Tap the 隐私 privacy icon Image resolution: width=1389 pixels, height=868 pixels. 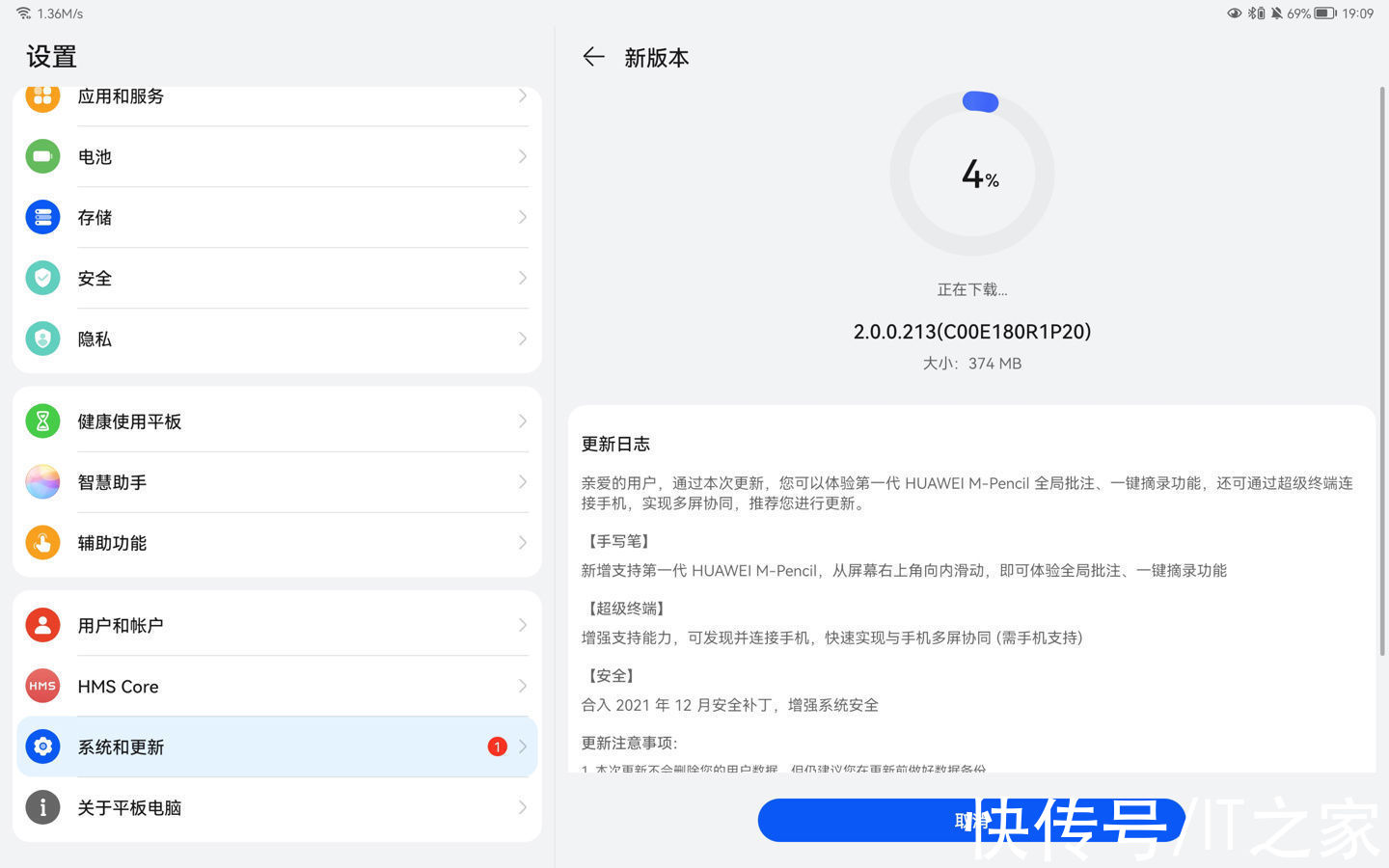pos(42,339)
